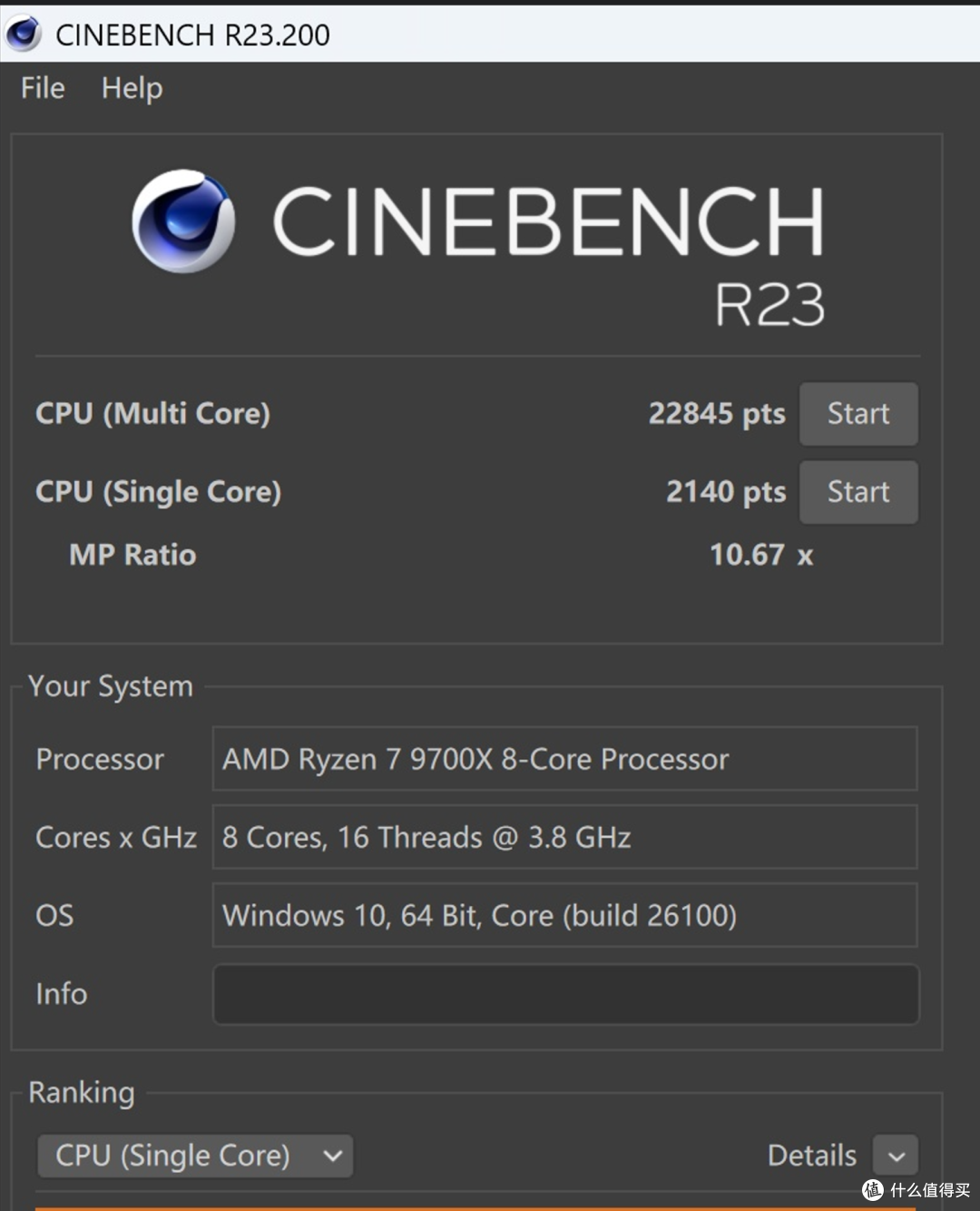The height and width of the screenshot is (1211, 980).
Task: Click the Cinebench title bar app icon
Action: click(x=23, y=34)
